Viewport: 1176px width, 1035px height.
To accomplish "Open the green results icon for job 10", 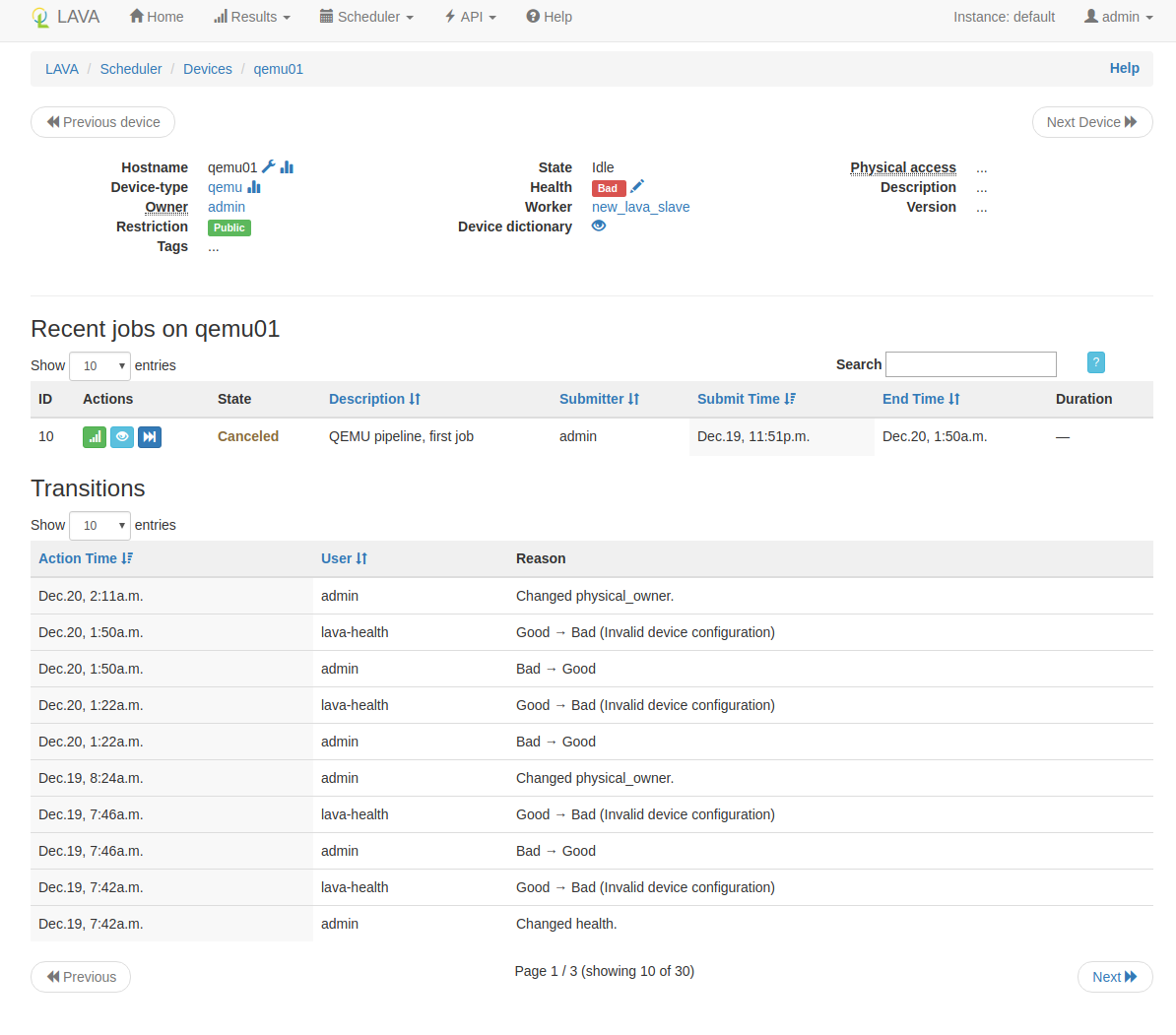I will coord(95,437).
